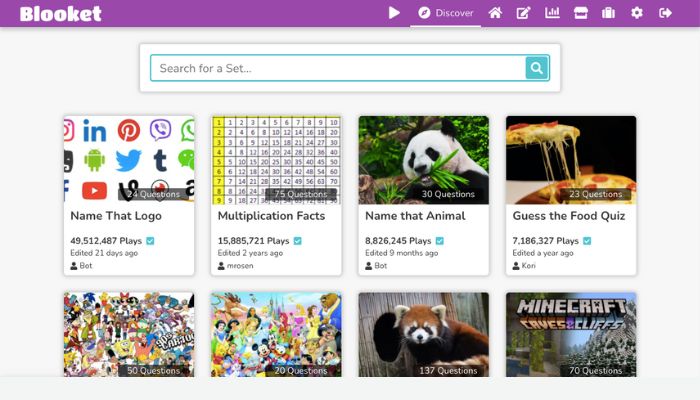
Task: Open the Multiplication Facts table thumbnail
Action: click(276, 160)
